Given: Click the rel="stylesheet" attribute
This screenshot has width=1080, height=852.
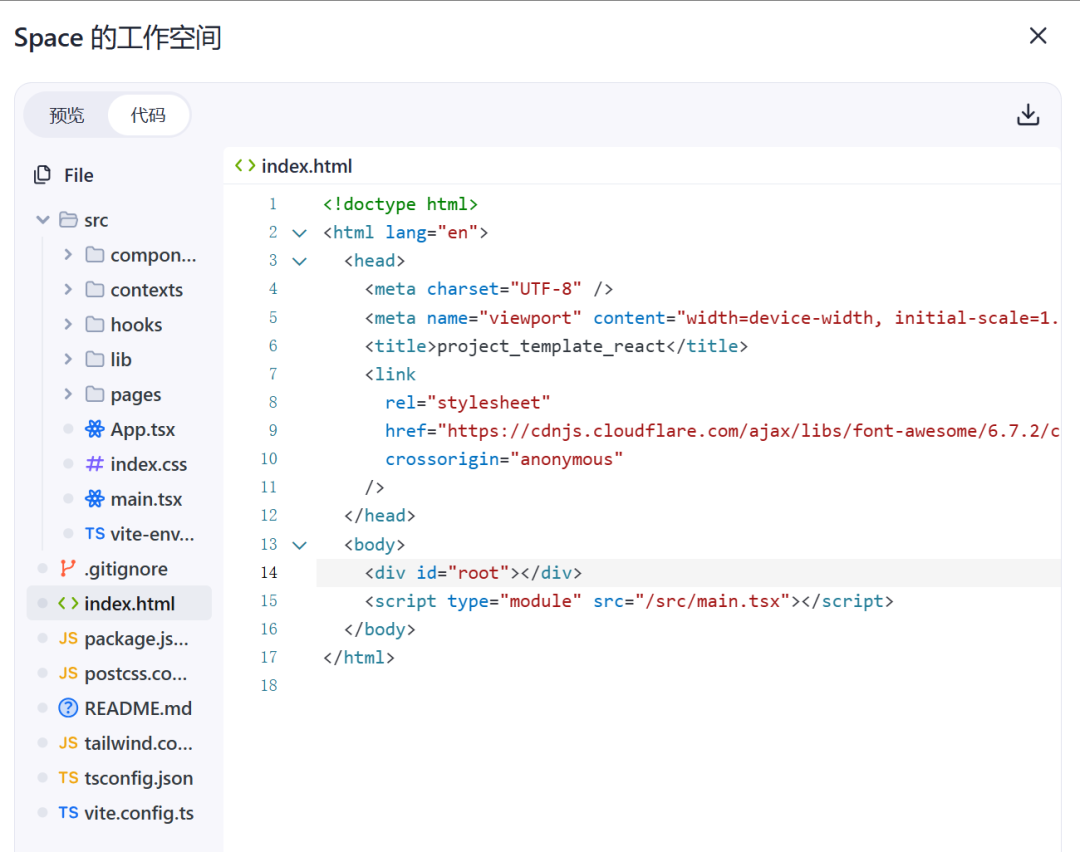Looking at the screenshot, I should (468, 402).
